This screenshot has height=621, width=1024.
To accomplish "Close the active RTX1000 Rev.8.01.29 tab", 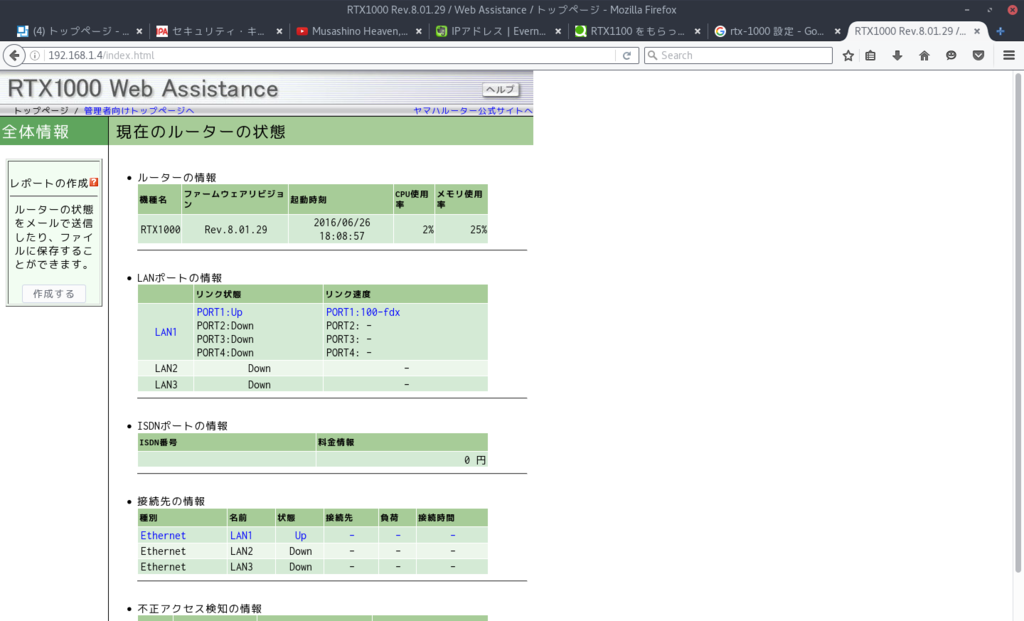I will click(x=977, y=31).
